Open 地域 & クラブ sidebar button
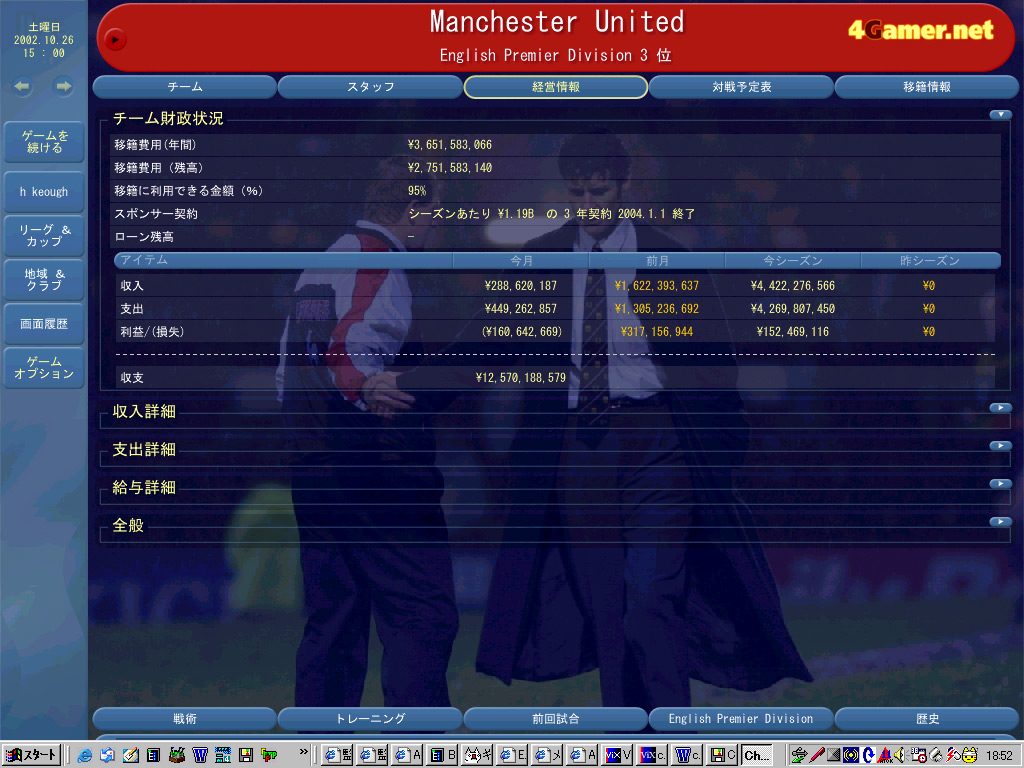This screenshot has height=768, width=1024. coord(44,280)
